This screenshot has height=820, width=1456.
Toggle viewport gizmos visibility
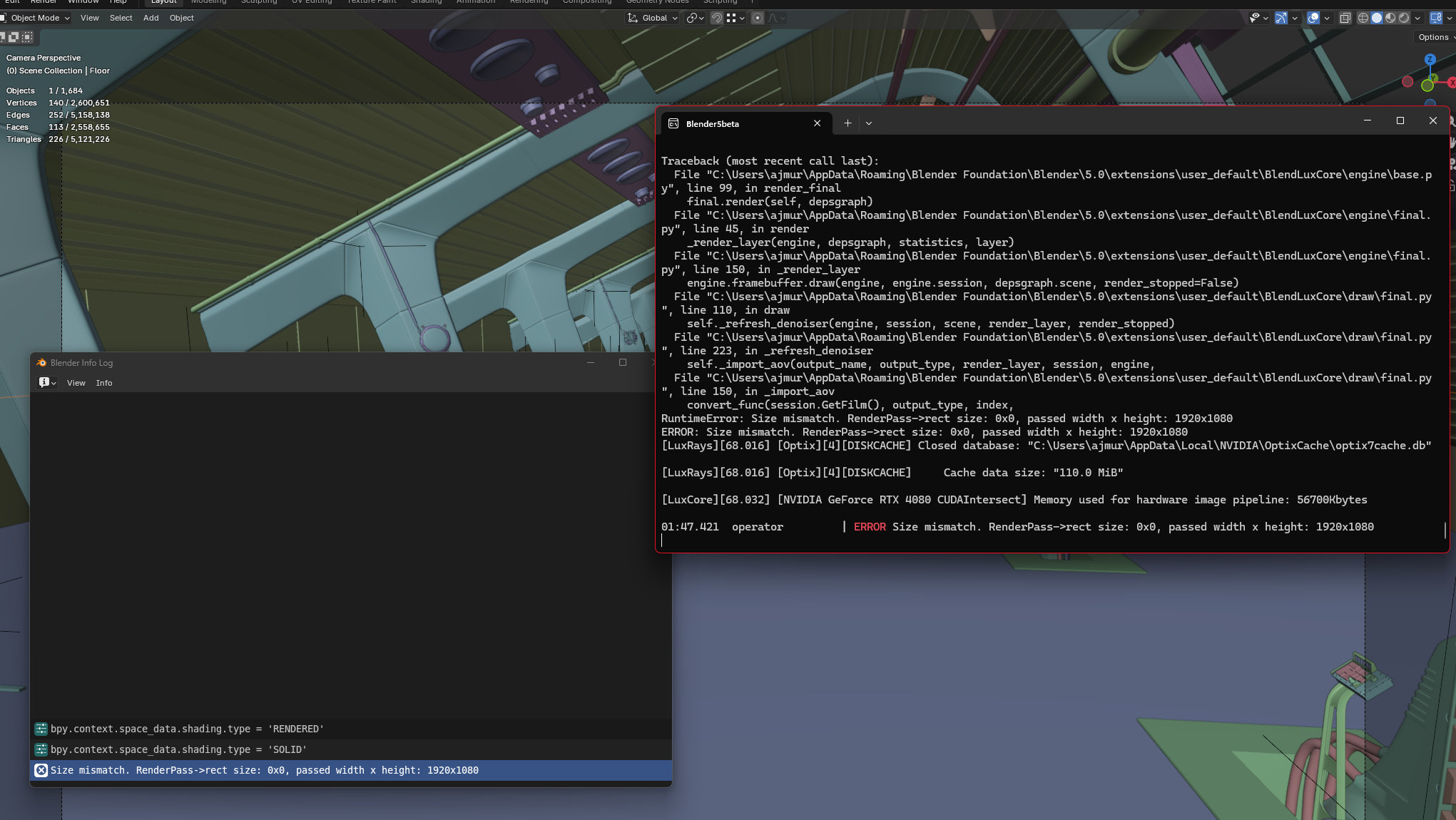[x=1281, y=18]
